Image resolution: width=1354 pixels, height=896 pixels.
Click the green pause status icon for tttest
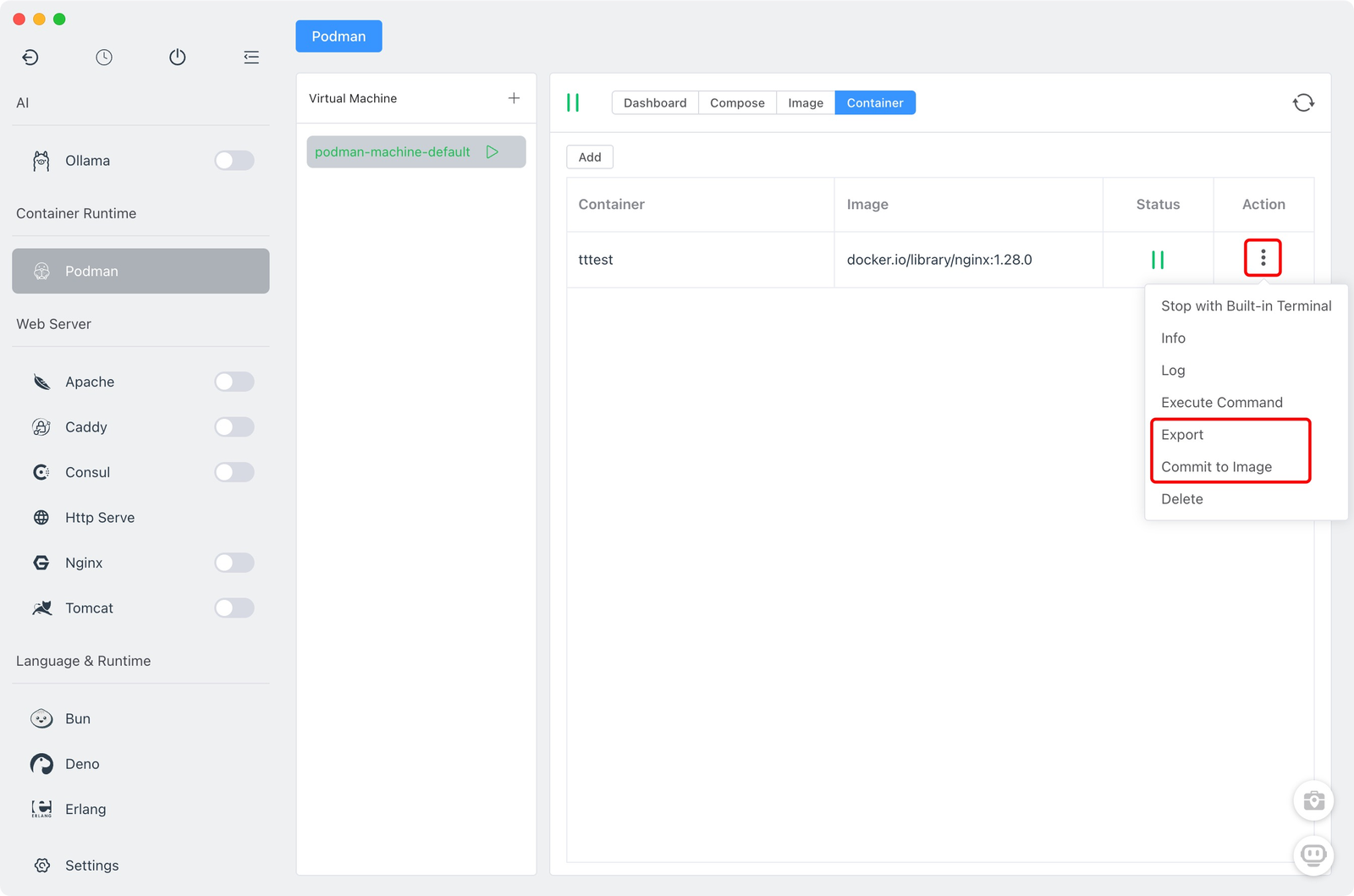pyautogui.click(x=1158, y=260)
